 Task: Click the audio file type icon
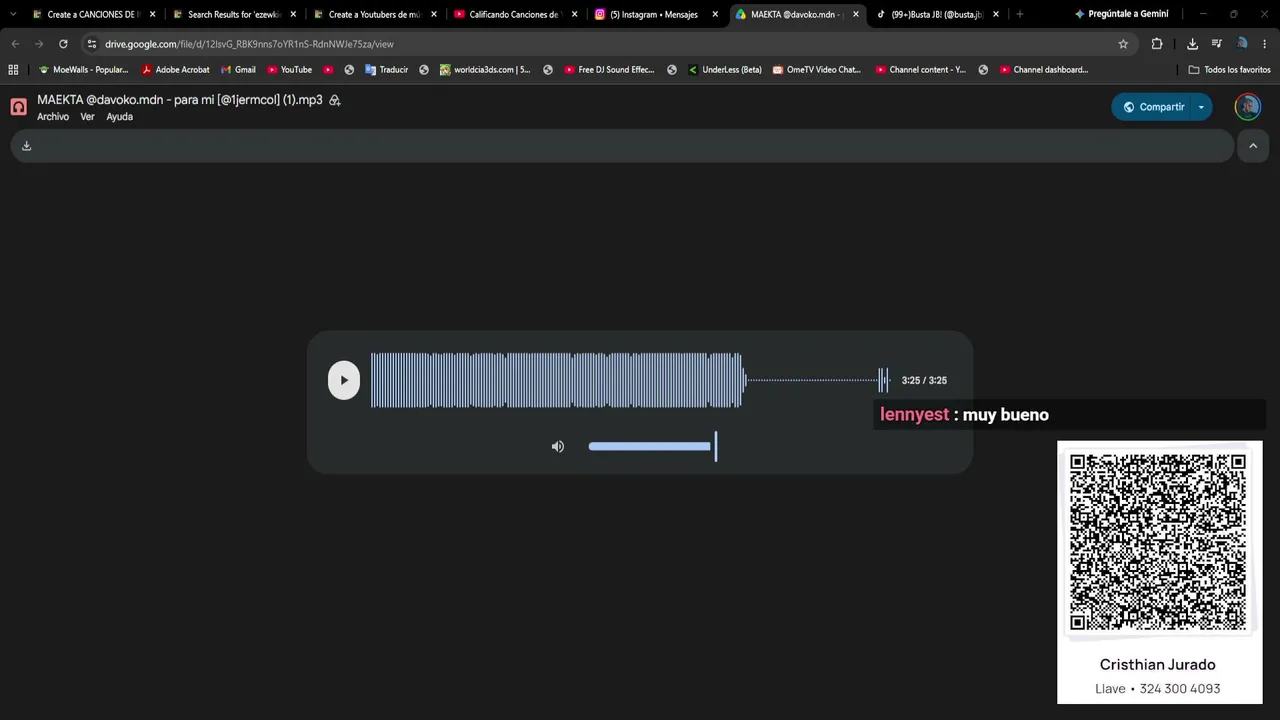(x=18, y=107)
